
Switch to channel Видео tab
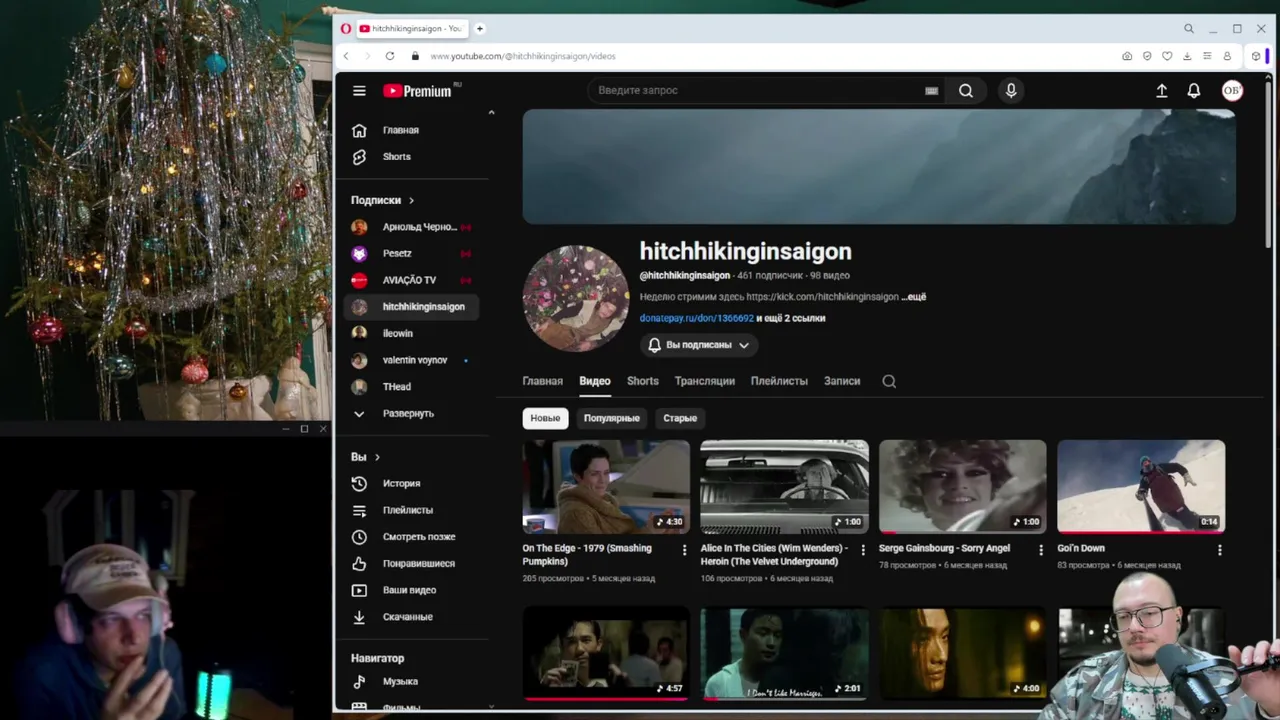[595, 381]
